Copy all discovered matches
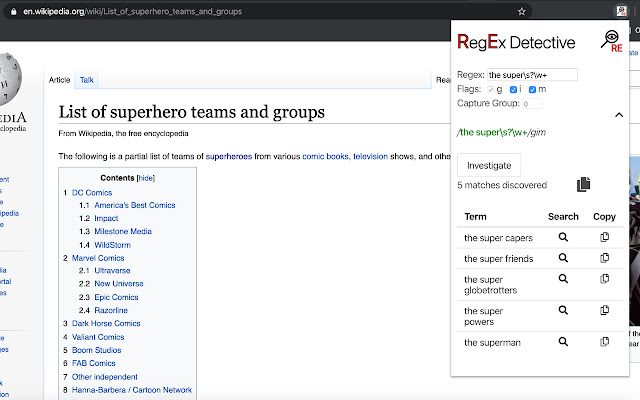640x400 pixels. (584, 185)
